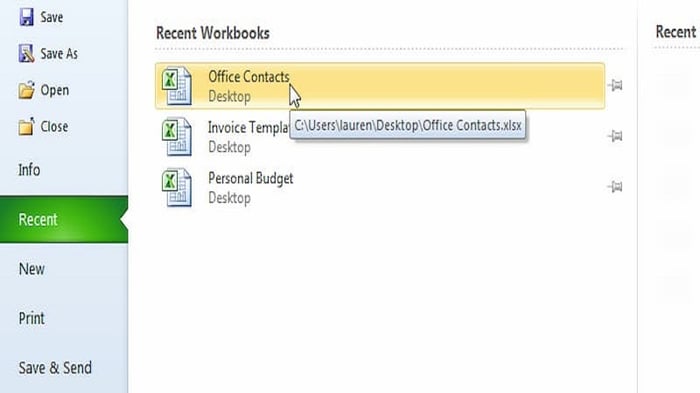700x393 pixels.
Task: Click the Close folder icon
Action: point(26,126)
